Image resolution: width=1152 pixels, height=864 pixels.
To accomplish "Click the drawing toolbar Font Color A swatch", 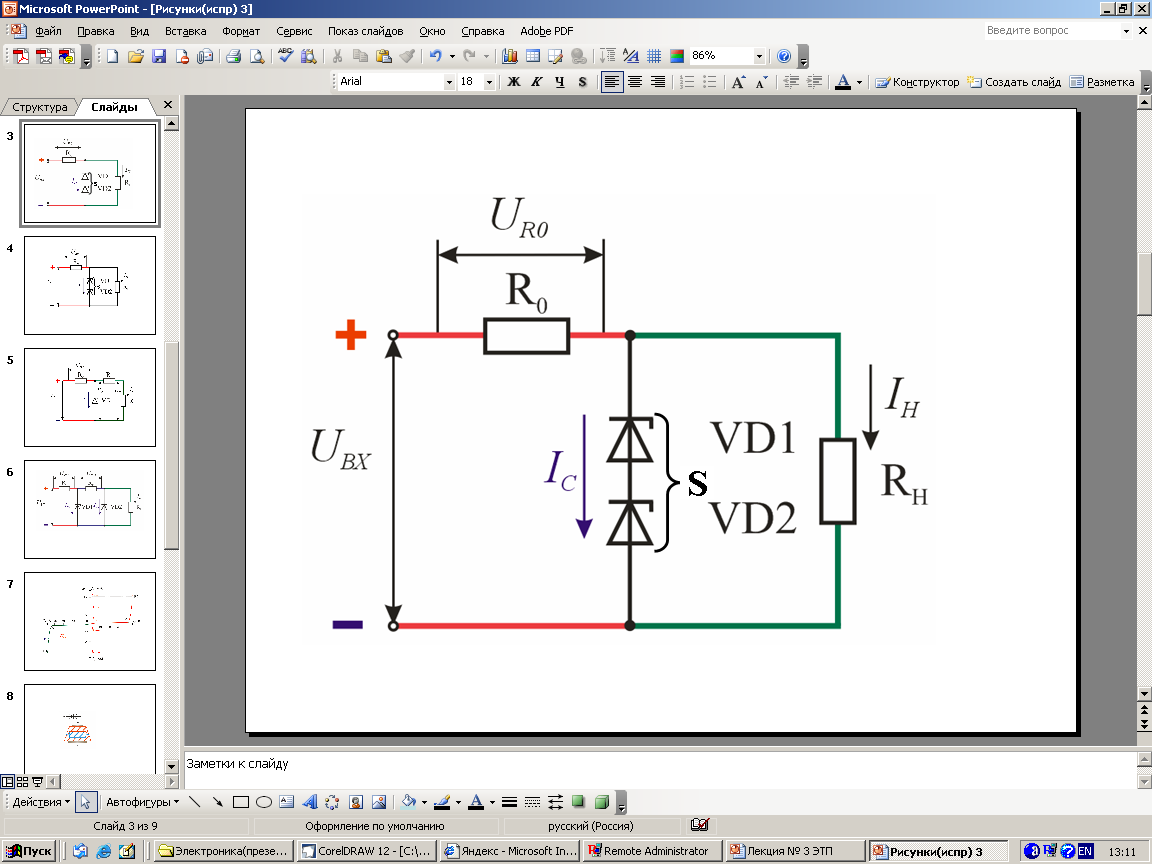I will pos(476,802).
